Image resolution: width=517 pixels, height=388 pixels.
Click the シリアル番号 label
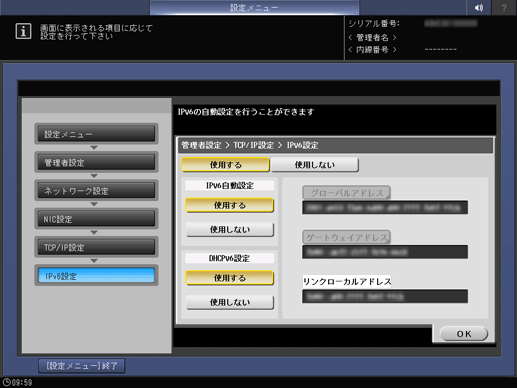point(374,24)
